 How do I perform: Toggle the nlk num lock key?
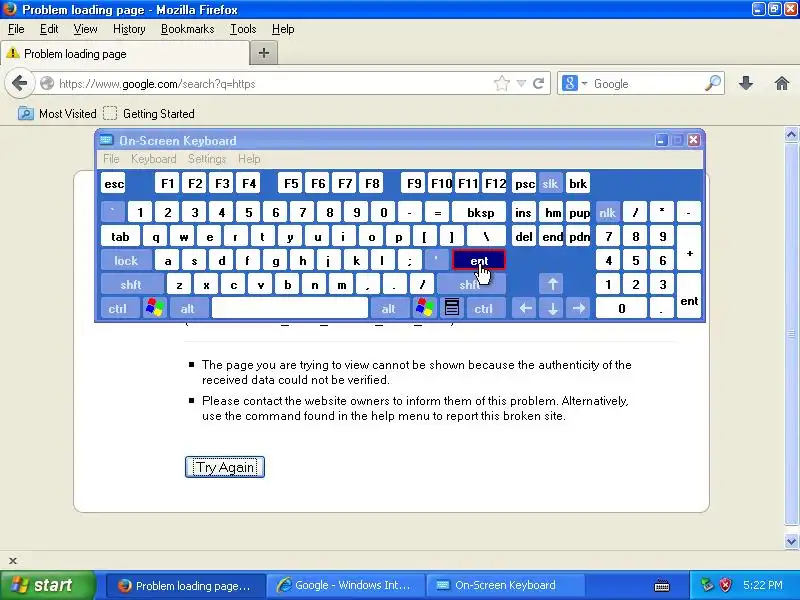(x=607, y=213)
